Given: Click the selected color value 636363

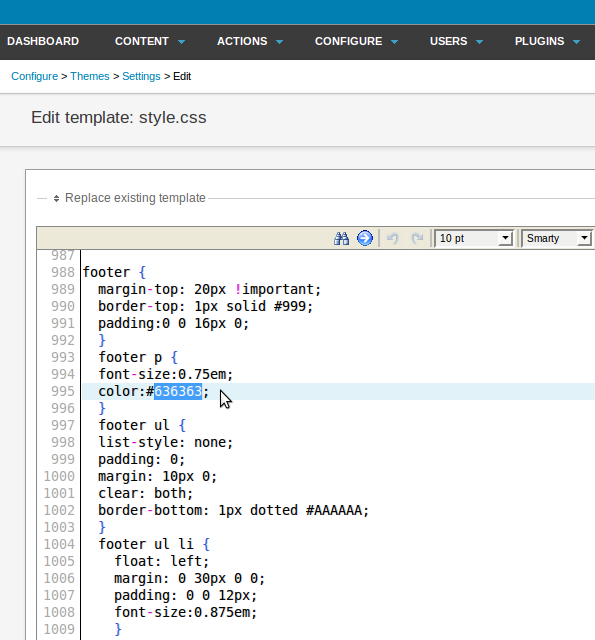Looking at the screenshot, I should [178, 391].
